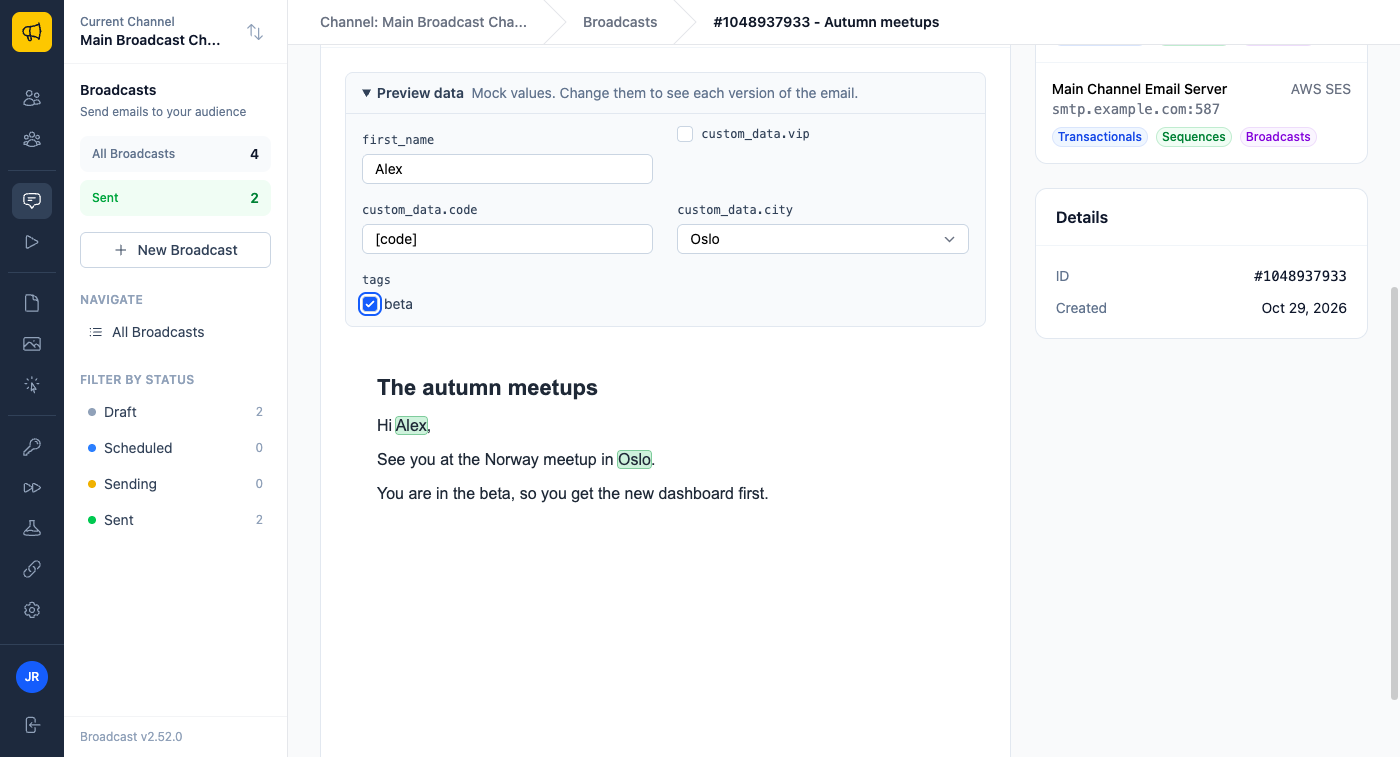Screen dimensions: 1400x757
Task: Click the custom_data.code input field
Action: (507, 239)
